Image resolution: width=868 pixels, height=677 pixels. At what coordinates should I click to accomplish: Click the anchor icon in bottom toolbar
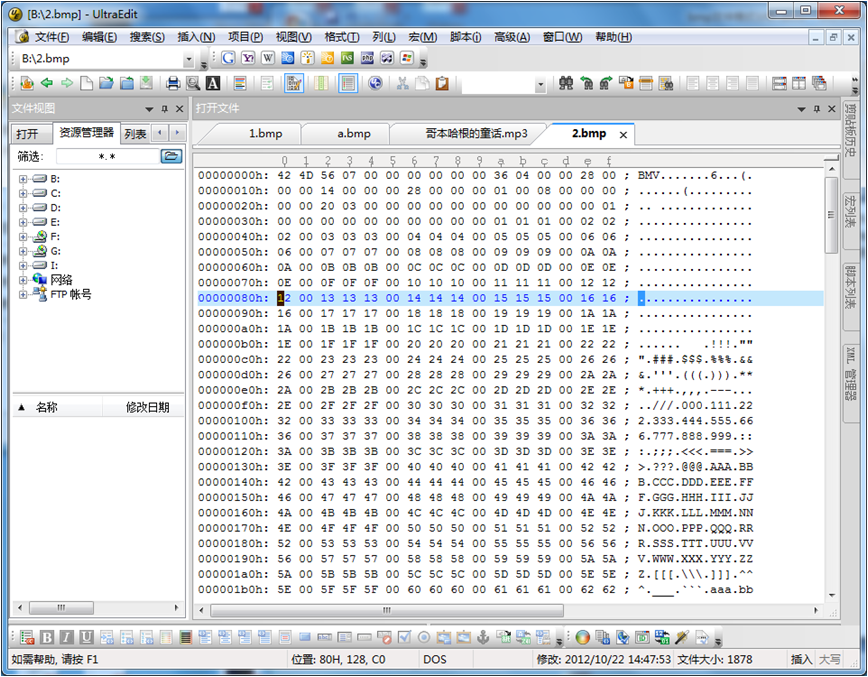(x=483, y=638)
